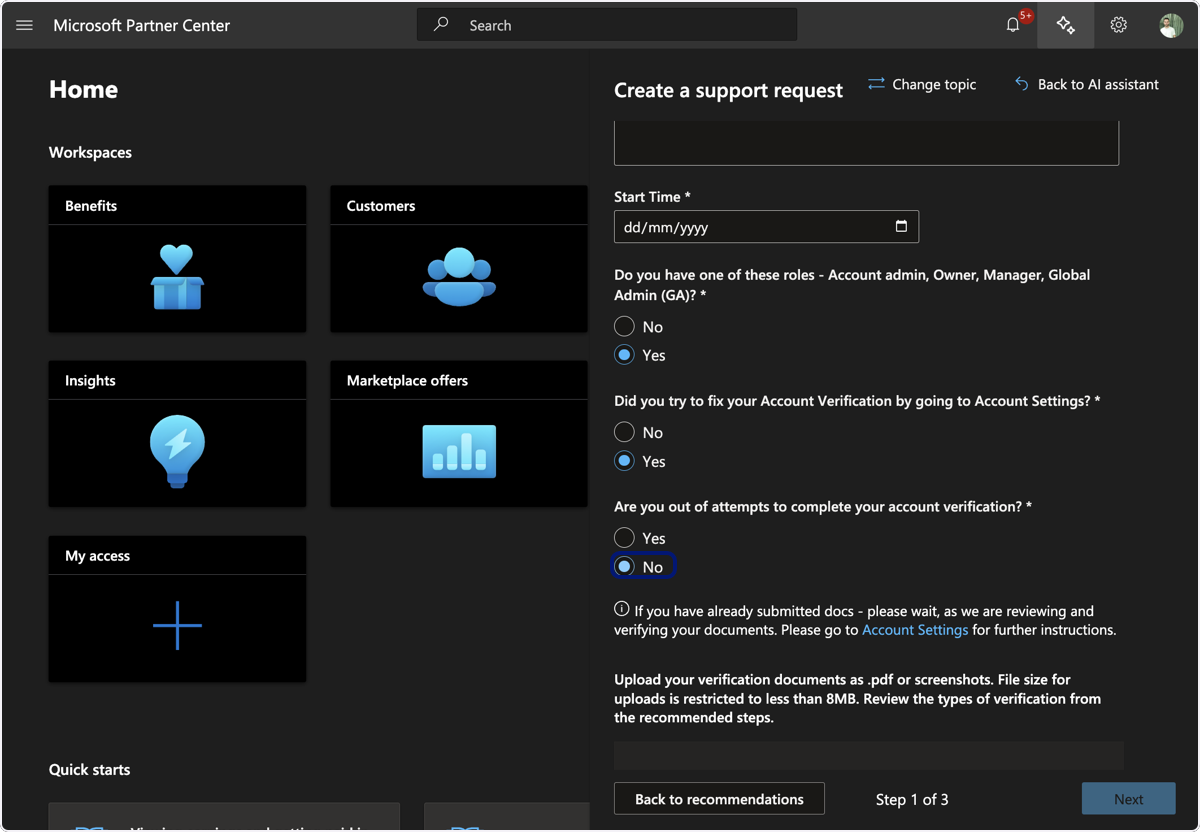
Task: Focus the Search box in header
Action: coord(607,25)
